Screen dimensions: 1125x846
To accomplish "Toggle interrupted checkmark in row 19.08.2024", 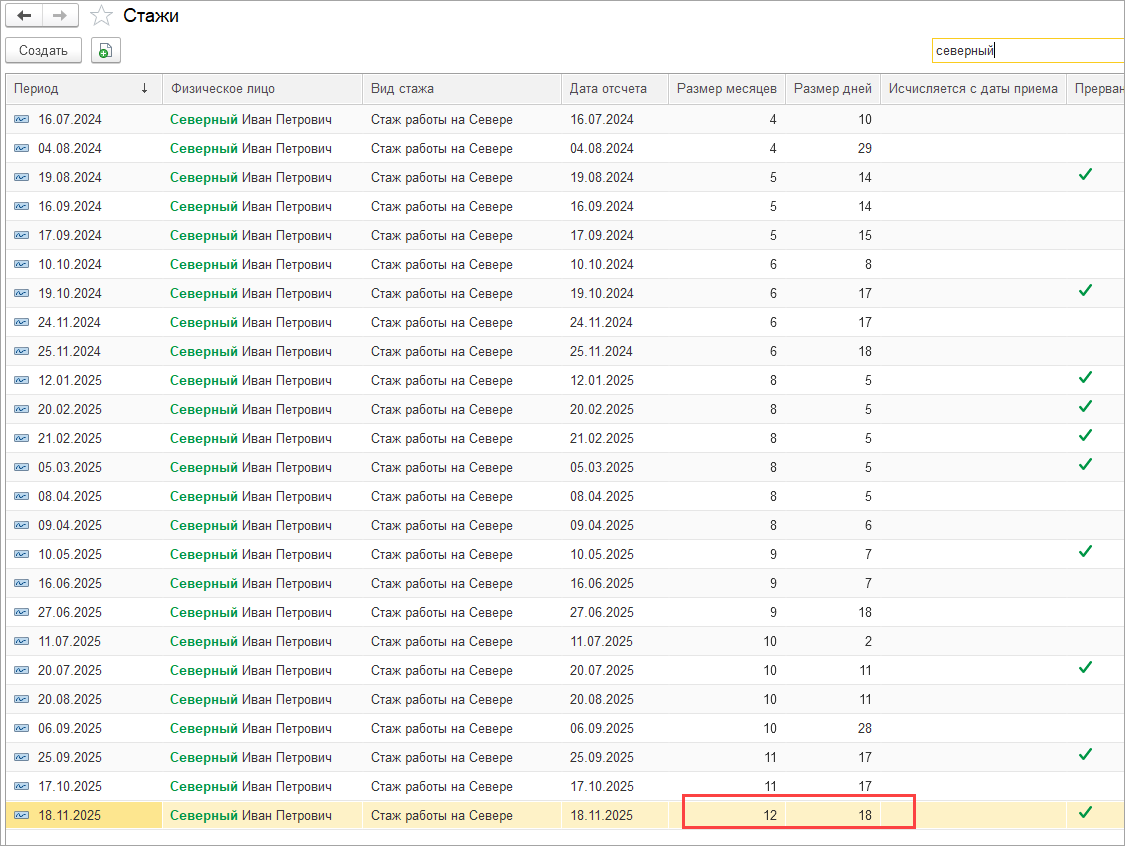I will pyautogui.click(x=1085, y=175).
